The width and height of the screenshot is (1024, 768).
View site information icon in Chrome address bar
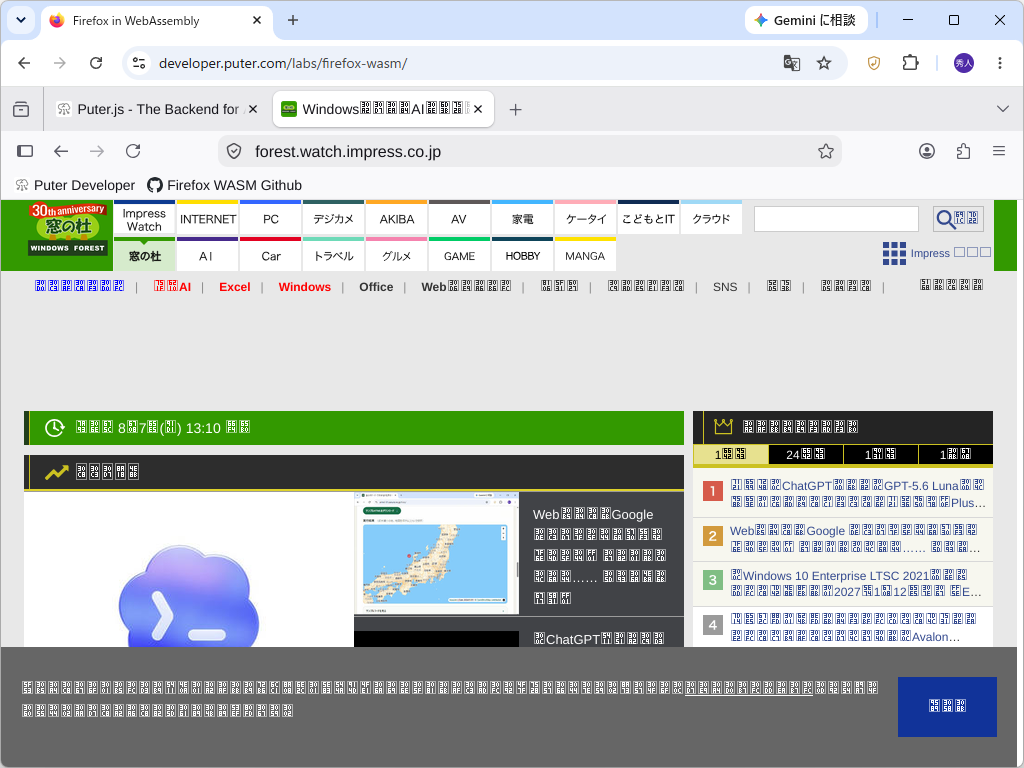pos(139,63)
